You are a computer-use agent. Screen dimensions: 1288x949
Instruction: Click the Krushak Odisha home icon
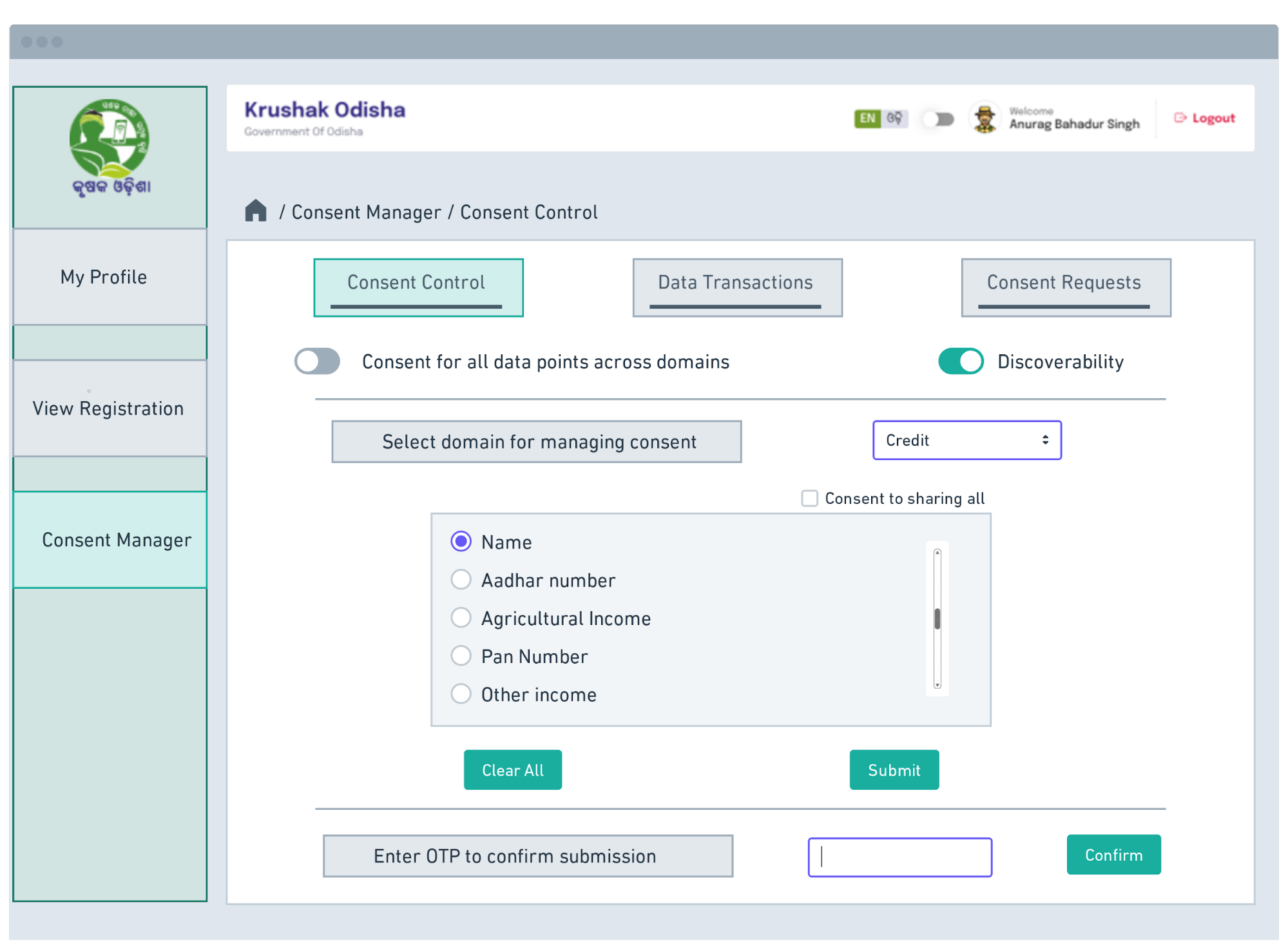pyautogui.click(x=257, y=211)
